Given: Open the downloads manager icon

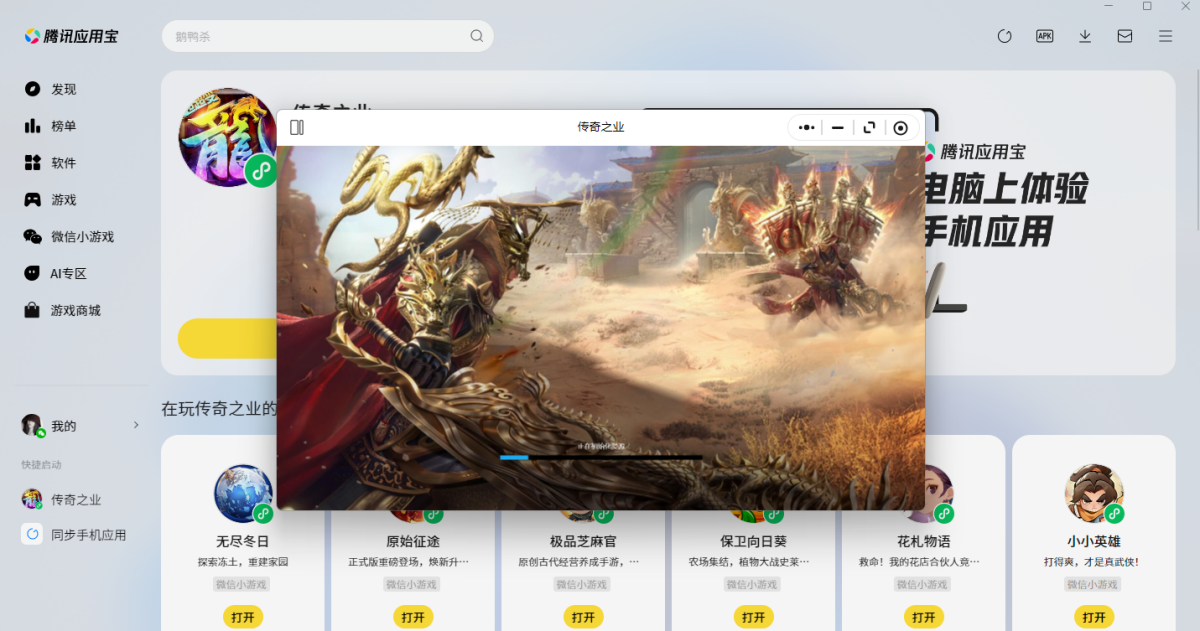Looking at the screenshot, I should pos(1085,36).
